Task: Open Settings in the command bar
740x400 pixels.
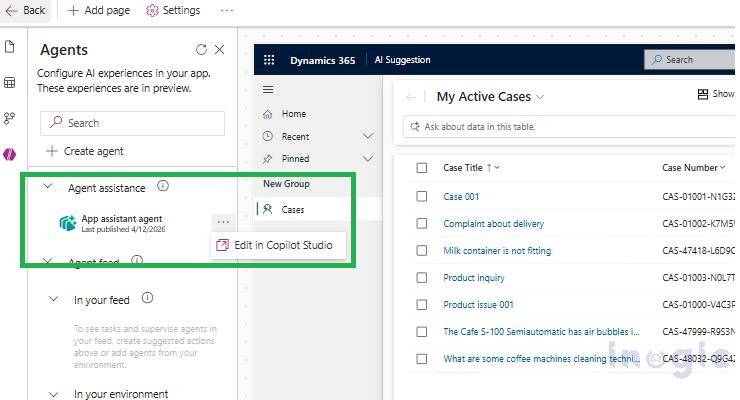Action: pyautogui.click(x=173, y=10)
